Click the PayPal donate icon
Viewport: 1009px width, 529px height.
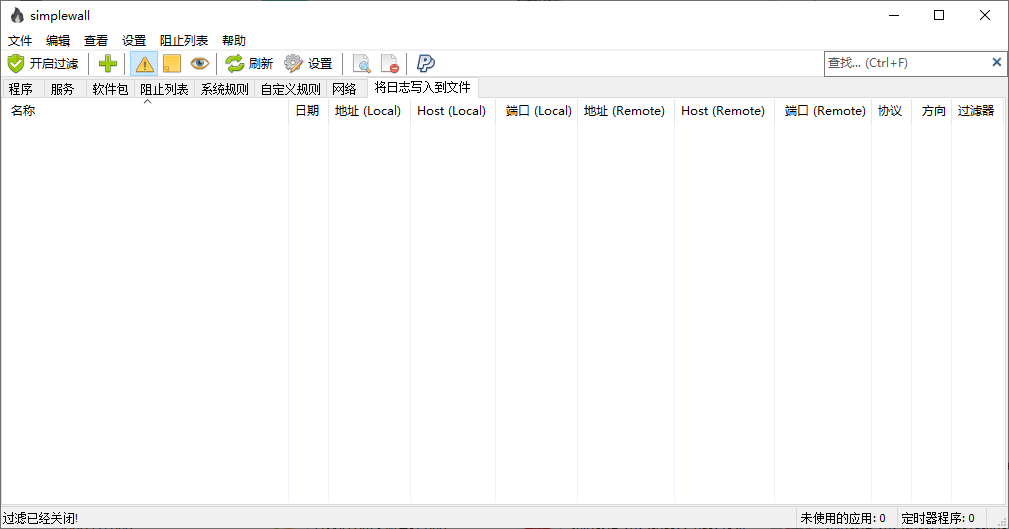click(426, 64)
